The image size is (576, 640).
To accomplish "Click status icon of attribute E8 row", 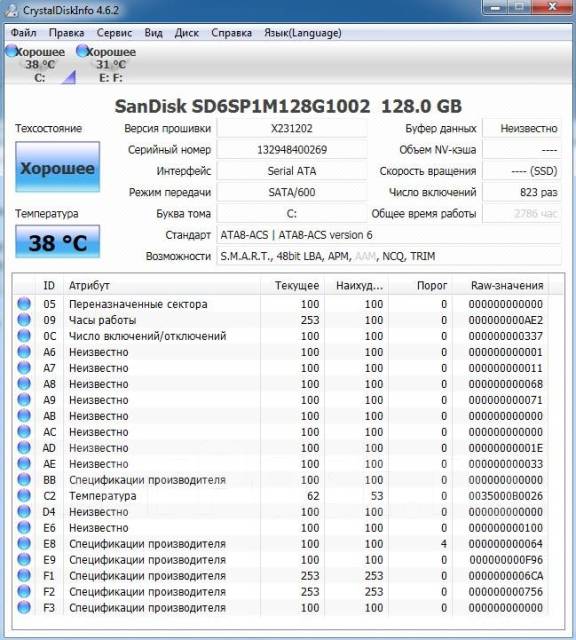I will [x=24, y=543].
